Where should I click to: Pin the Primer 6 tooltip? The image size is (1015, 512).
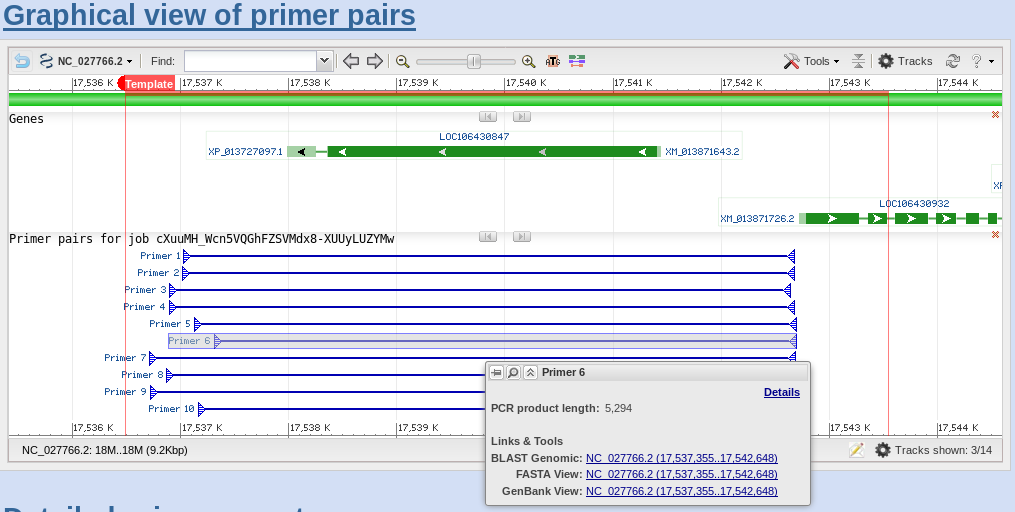496,372
